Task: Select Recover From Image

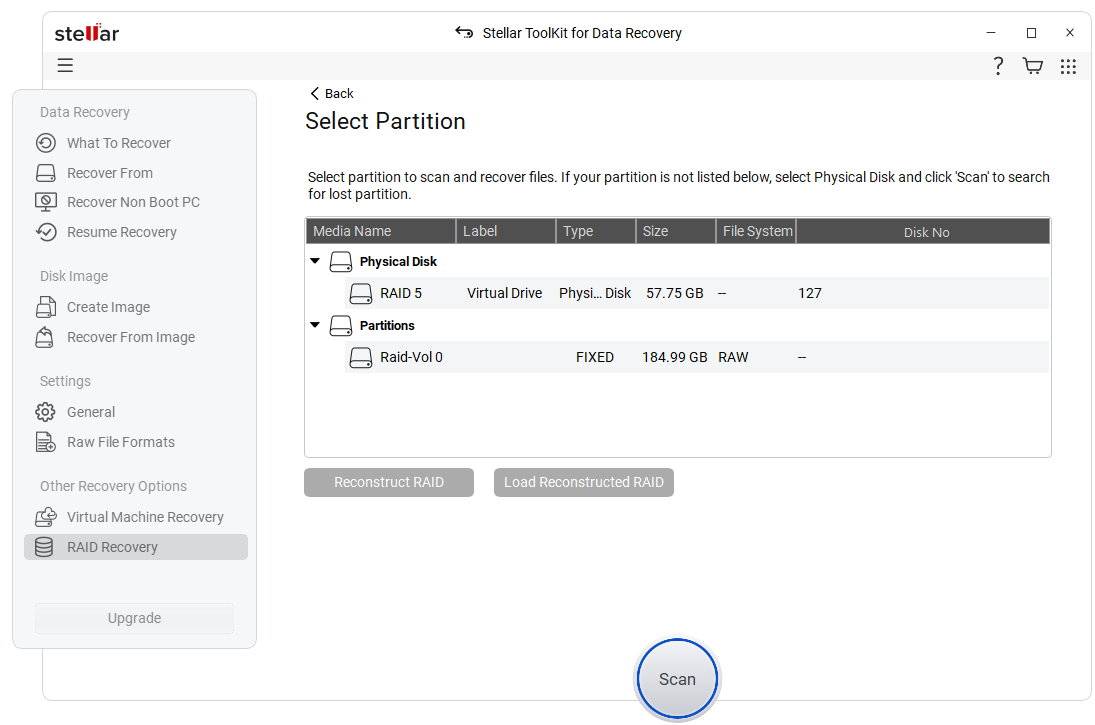Action: 131,337
